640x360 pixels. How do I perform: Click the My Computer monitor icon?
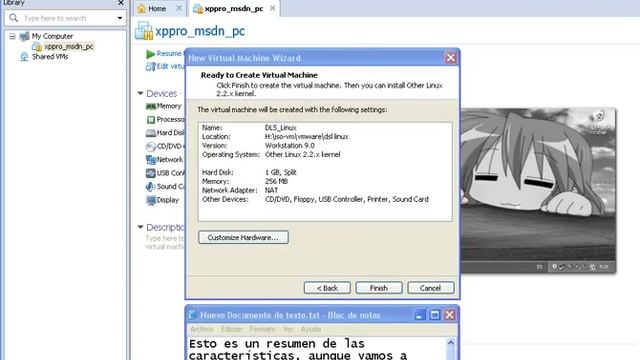pos(24,36)
